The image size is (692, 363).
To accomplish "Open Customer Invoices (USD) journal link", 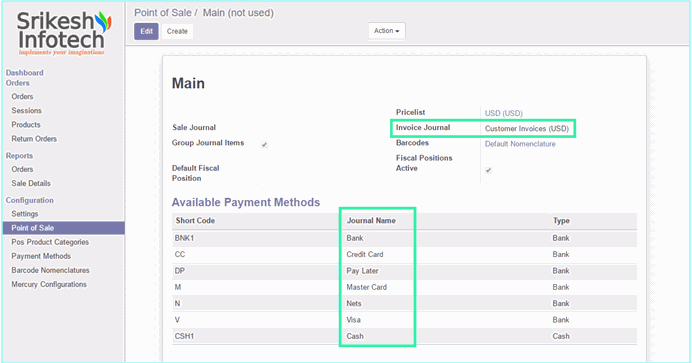I will [527, 129].
